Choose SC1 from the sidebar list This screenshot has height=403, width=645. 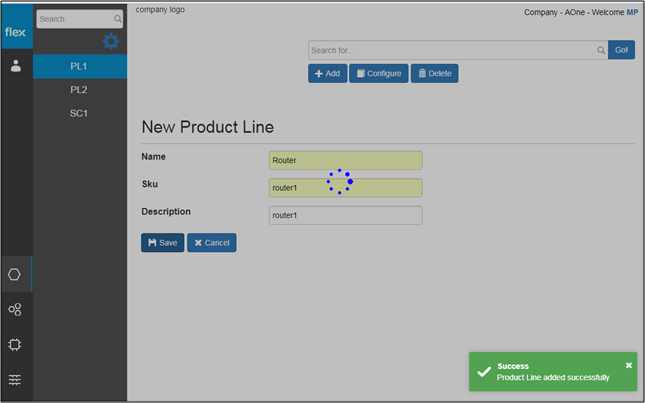(x=80, y=113)
